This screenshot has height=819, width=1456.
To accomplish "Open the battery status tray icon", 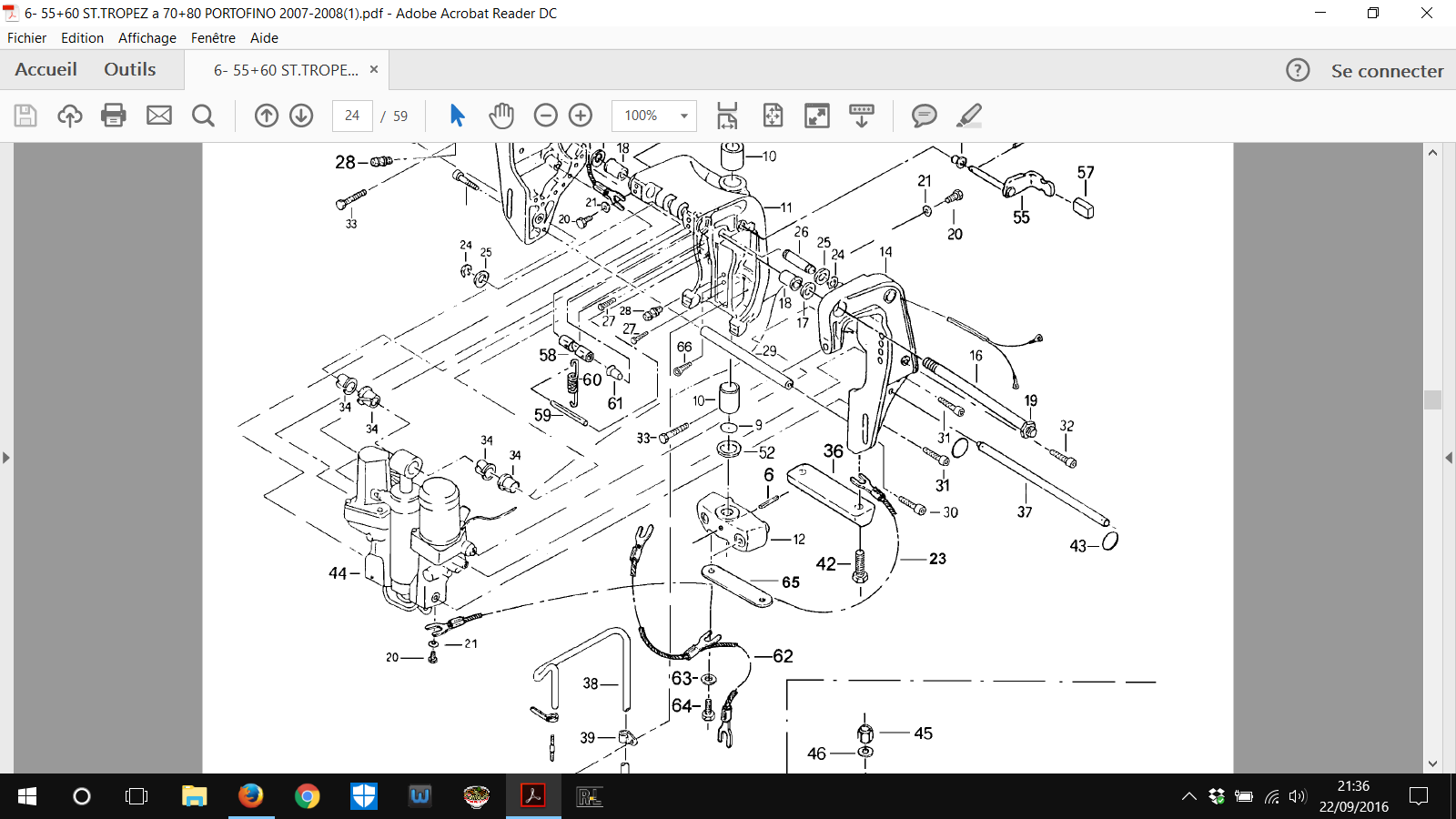I will point(1244,797).
